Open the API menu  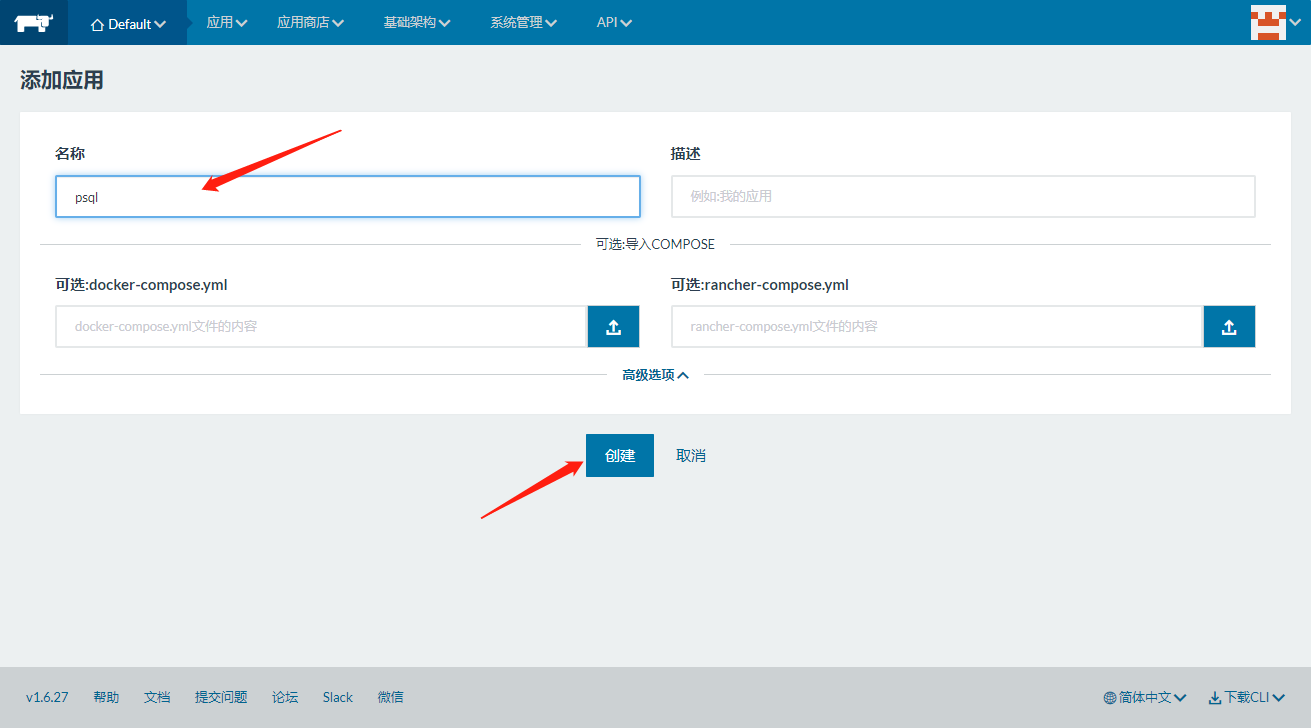(614, 23)
